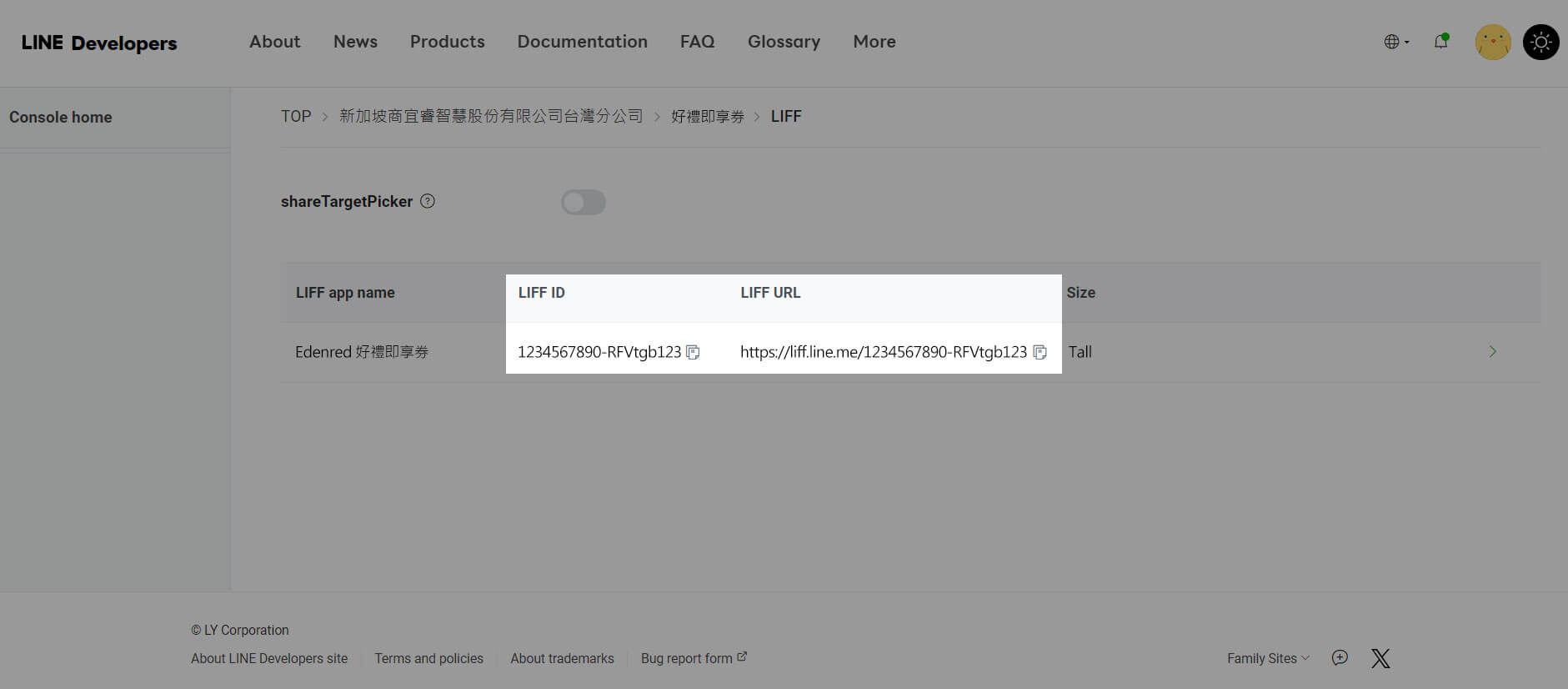
Task: Copy the LIFF URL
Action: 1039,352
